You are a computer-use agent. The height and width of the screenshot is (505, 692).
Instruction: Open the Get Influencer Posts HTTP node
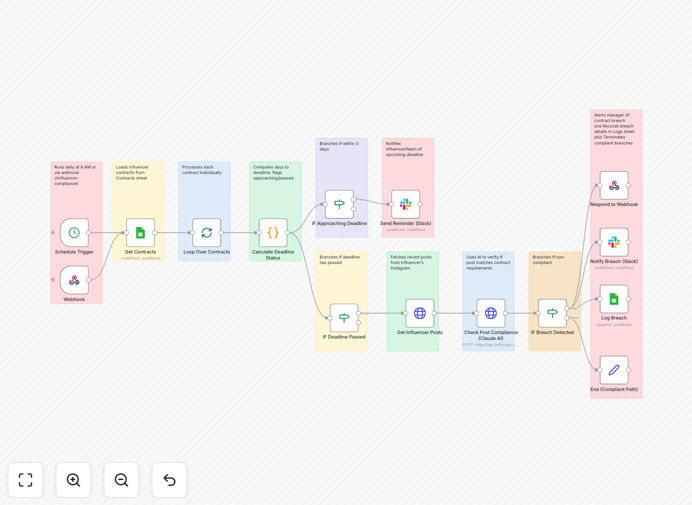[420, 313]
